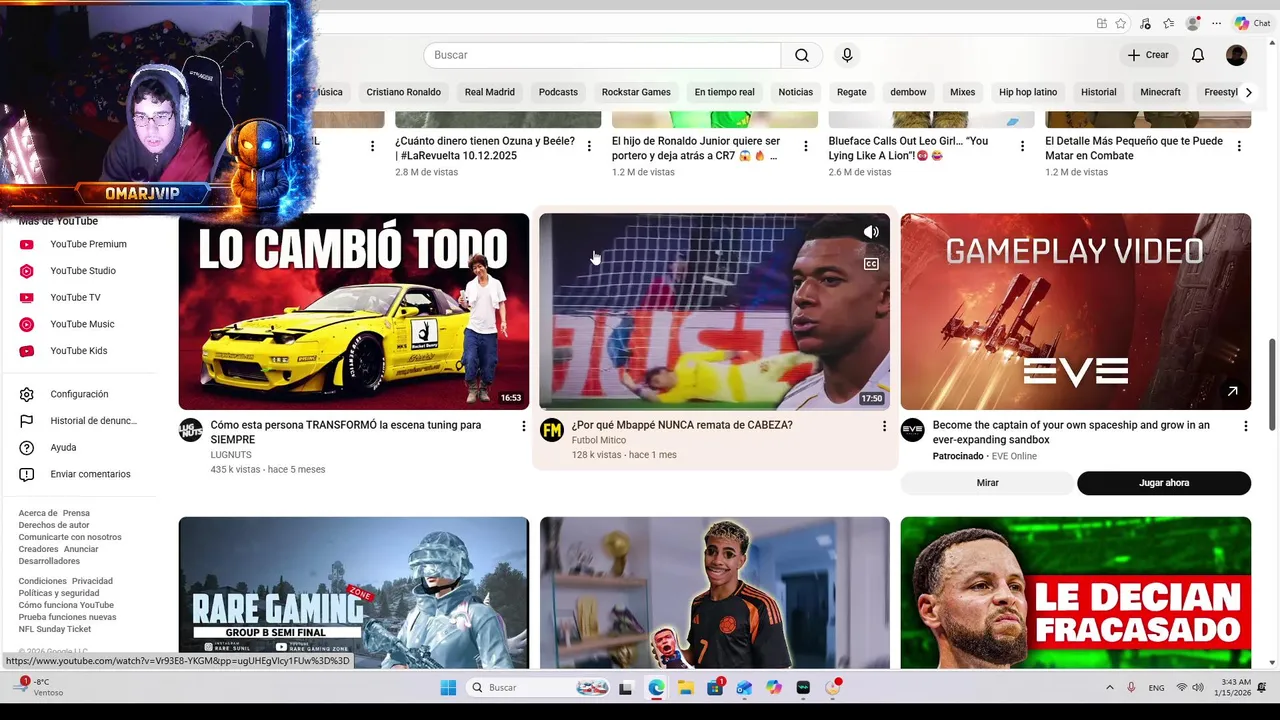This screenshot has width=1280, height=720.
Task: Open YouTube account avatar menu
Action: pos(1237,55)
